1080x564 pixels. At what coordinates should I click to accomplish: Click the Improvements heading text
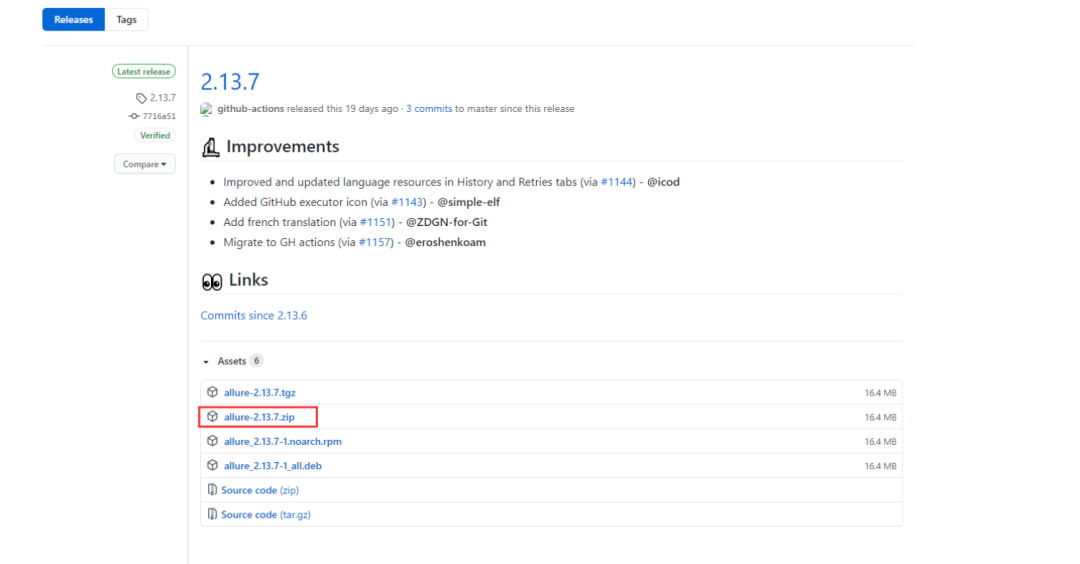coord(282,146)
